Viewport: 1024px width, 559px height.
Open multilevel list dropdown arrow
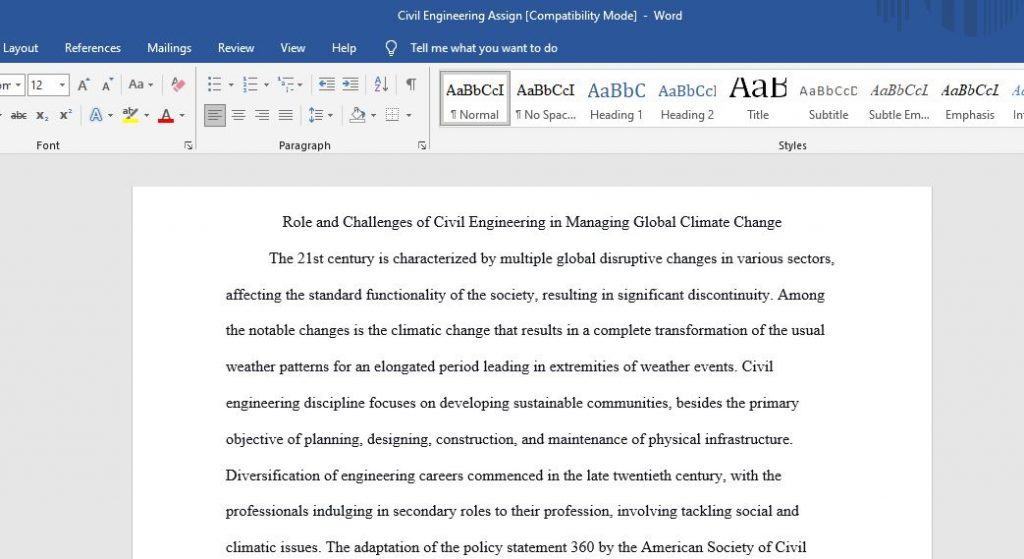[x=300, y=84]
